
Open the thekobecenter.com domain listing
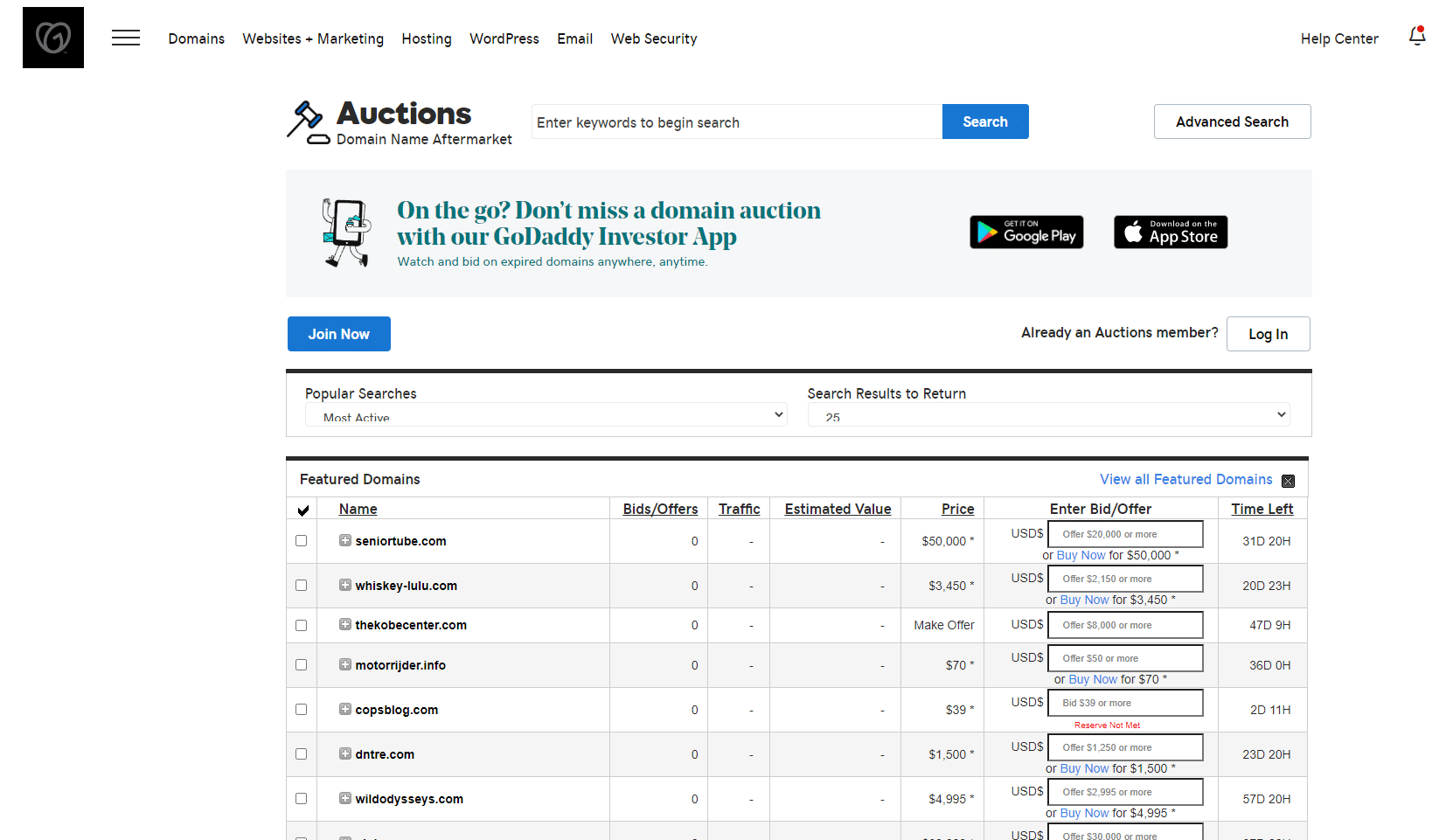point(411,625)
